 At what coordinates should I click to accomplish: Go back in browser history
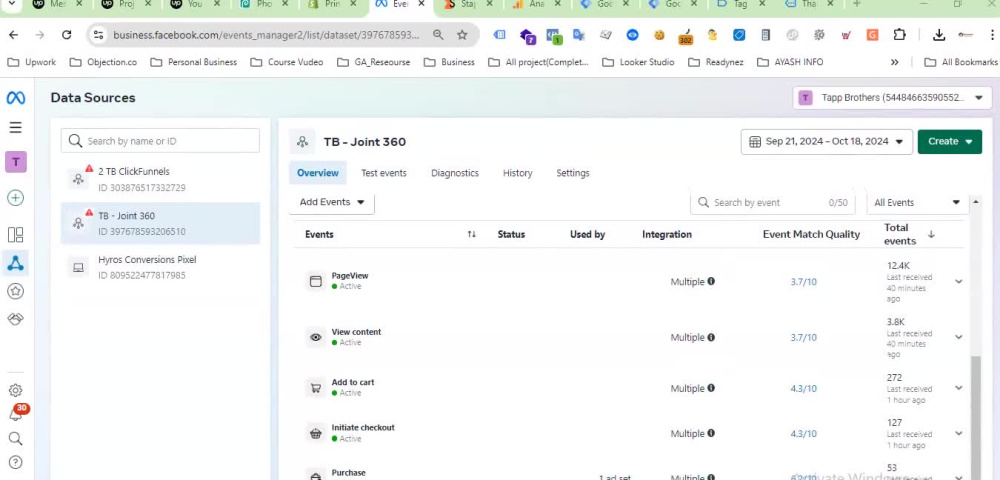pyautogui.click(x=13, y=35)
